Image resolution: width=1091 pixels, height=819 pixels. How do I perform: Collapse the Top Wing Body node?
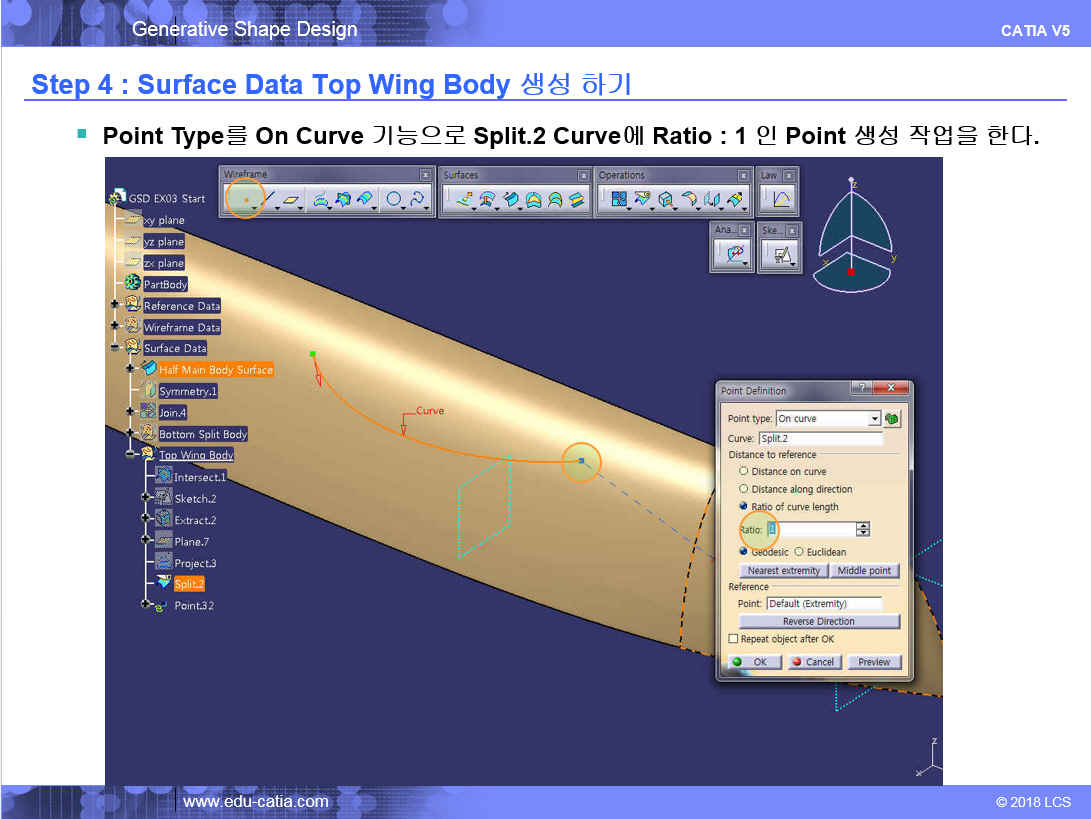pyautogui.click(x=130, y=455)
